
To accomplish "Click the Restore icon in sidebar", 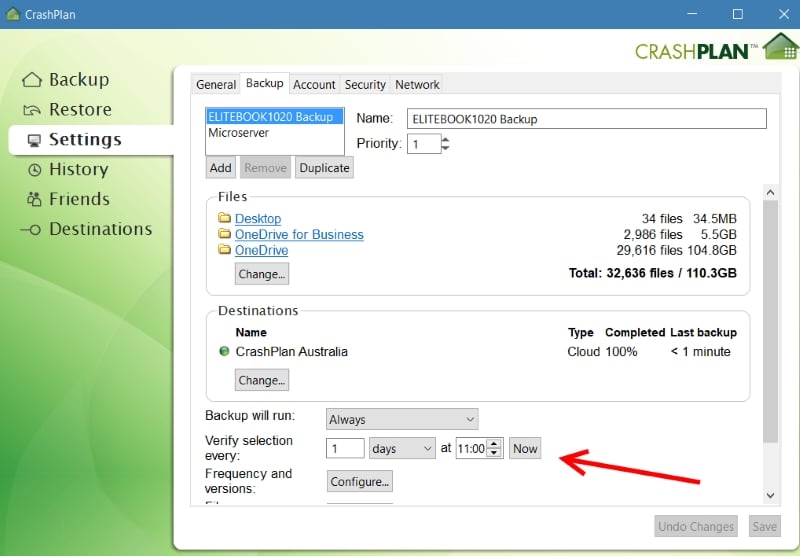I will (x=32, y=110).
